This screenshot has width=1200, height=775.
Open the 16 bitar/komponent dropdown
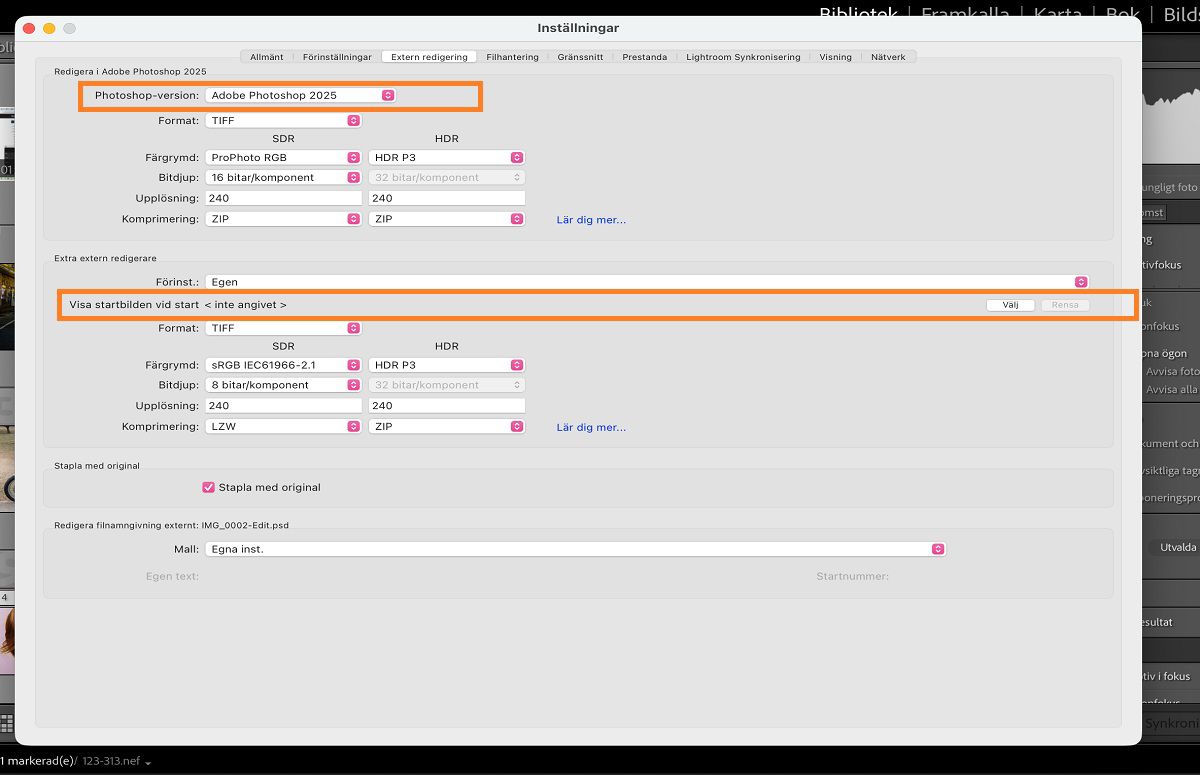(x=283, y=177)
